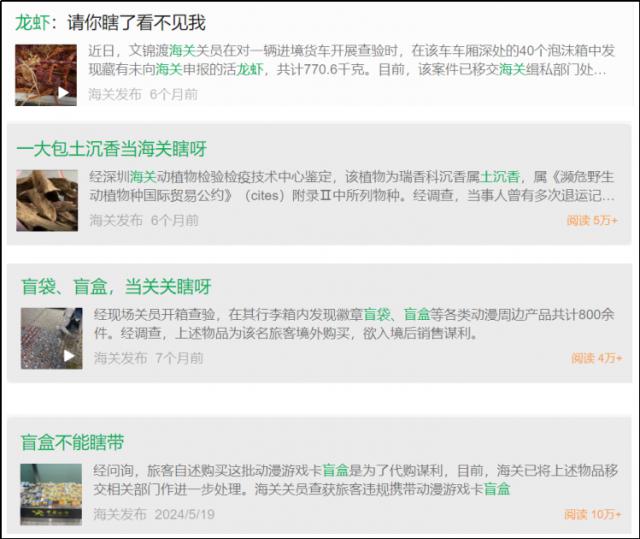The height and width of the screenshot is (539, 640).
Task: Click highlighted 土沉香 keyword in summary
Action: (500, 177)
